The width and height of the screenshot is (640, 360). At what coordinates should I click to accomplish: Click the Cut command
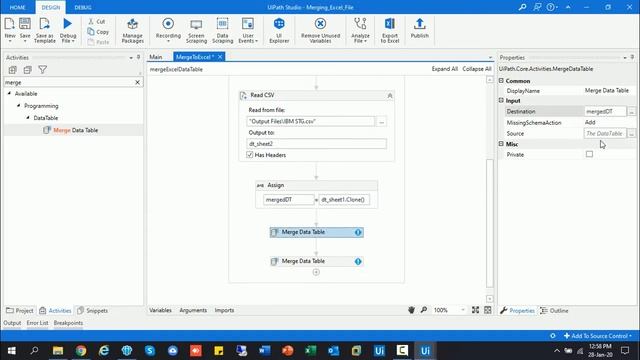pyautogui.click(x=97, y=21)
